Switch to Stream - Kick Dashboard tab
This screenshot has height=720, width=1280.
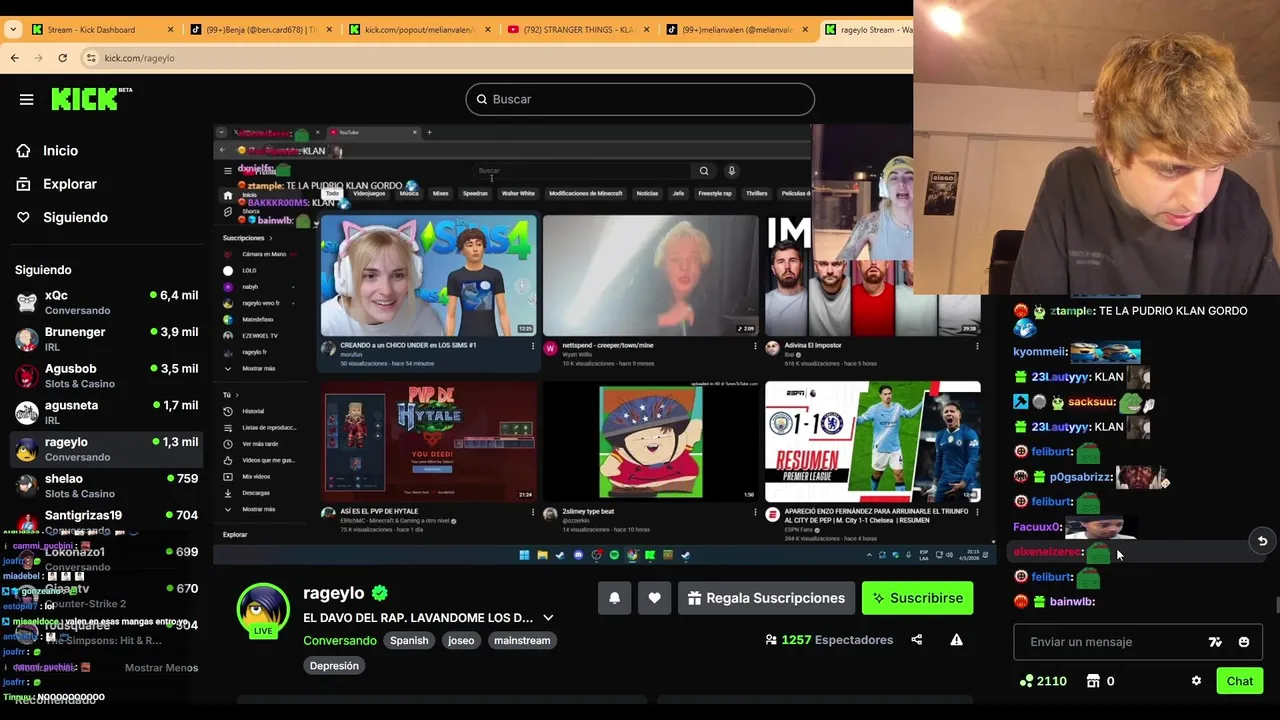pyautogui.click(x=102, y=30)
